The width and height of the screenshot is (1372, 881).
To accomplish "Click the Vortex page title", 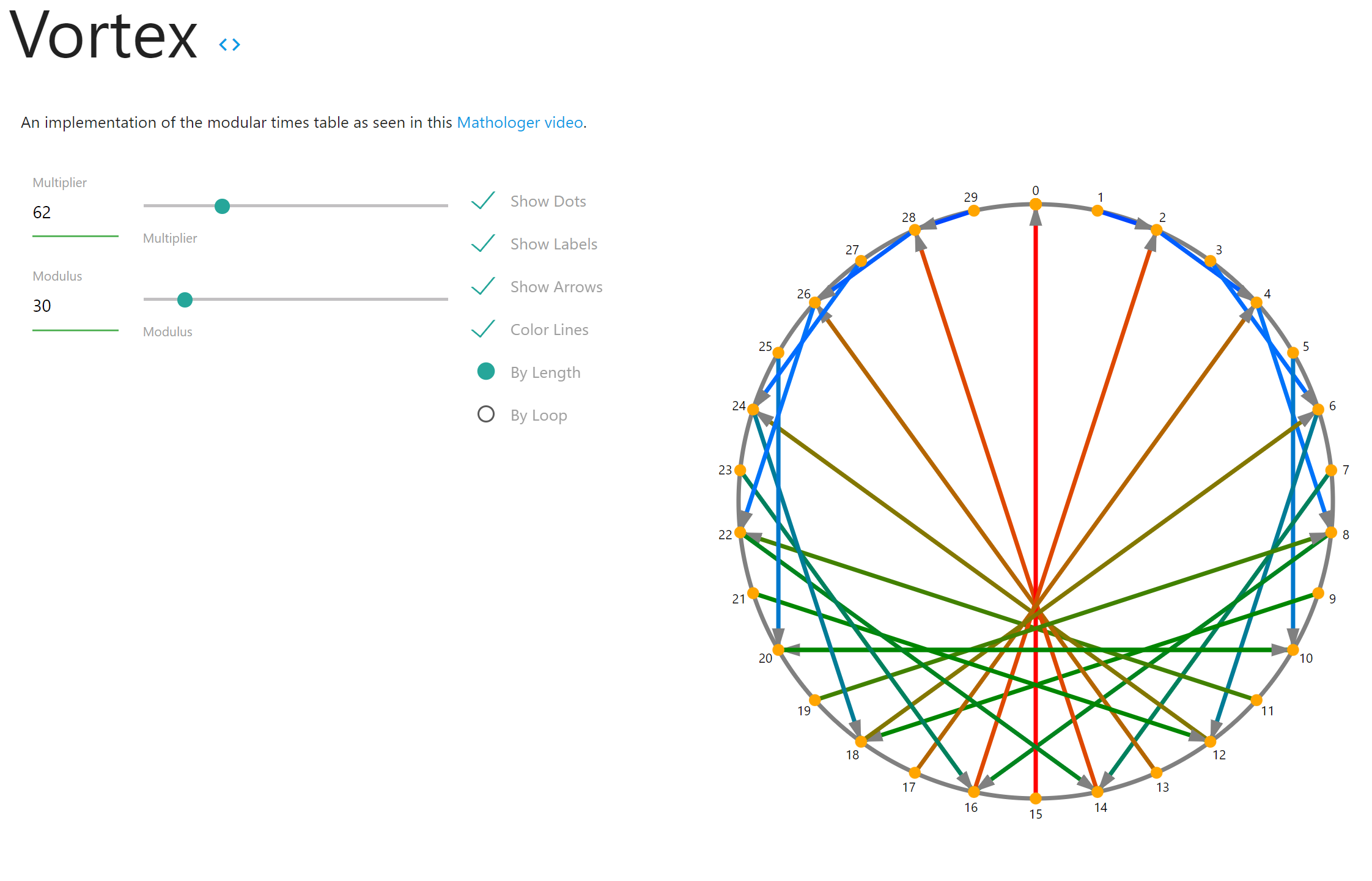I will pos(103,36).
